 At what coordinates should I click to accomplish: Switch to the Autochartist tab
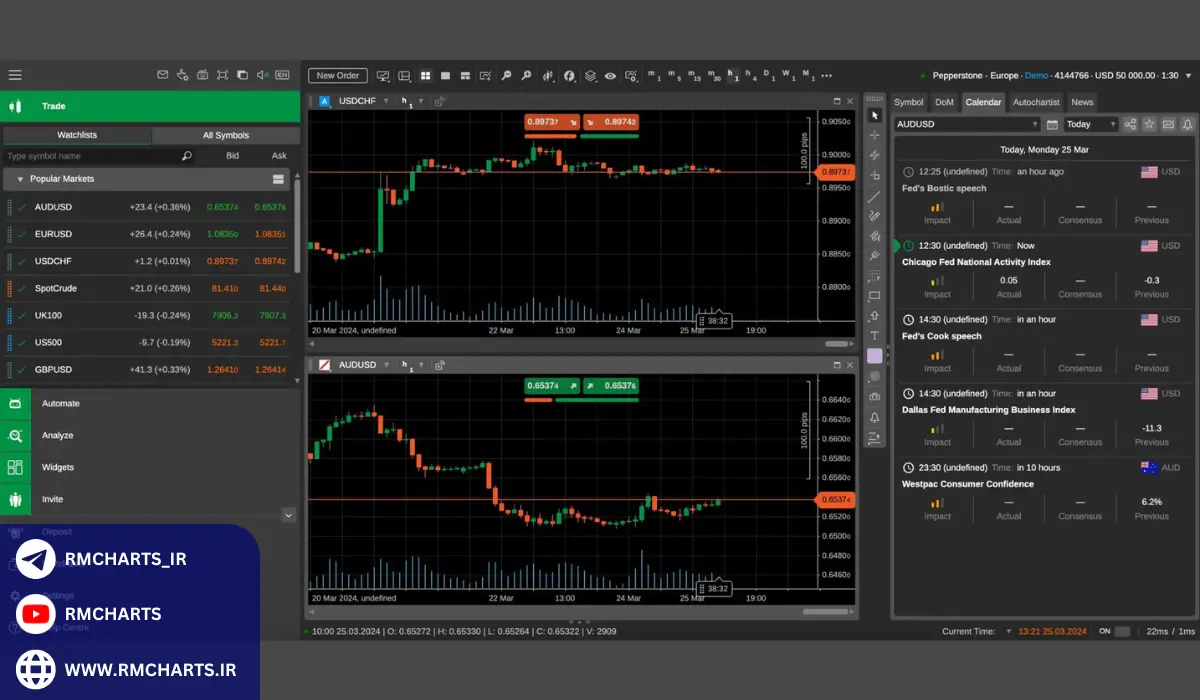(x=1035, y=102)
